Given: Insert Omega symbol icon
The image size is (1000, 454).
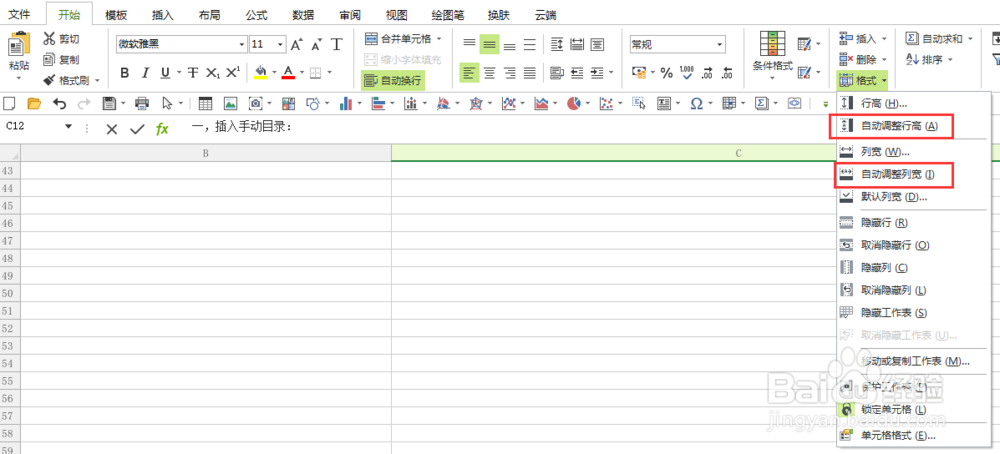Looking at the screenshot, I should click(696, 103).
